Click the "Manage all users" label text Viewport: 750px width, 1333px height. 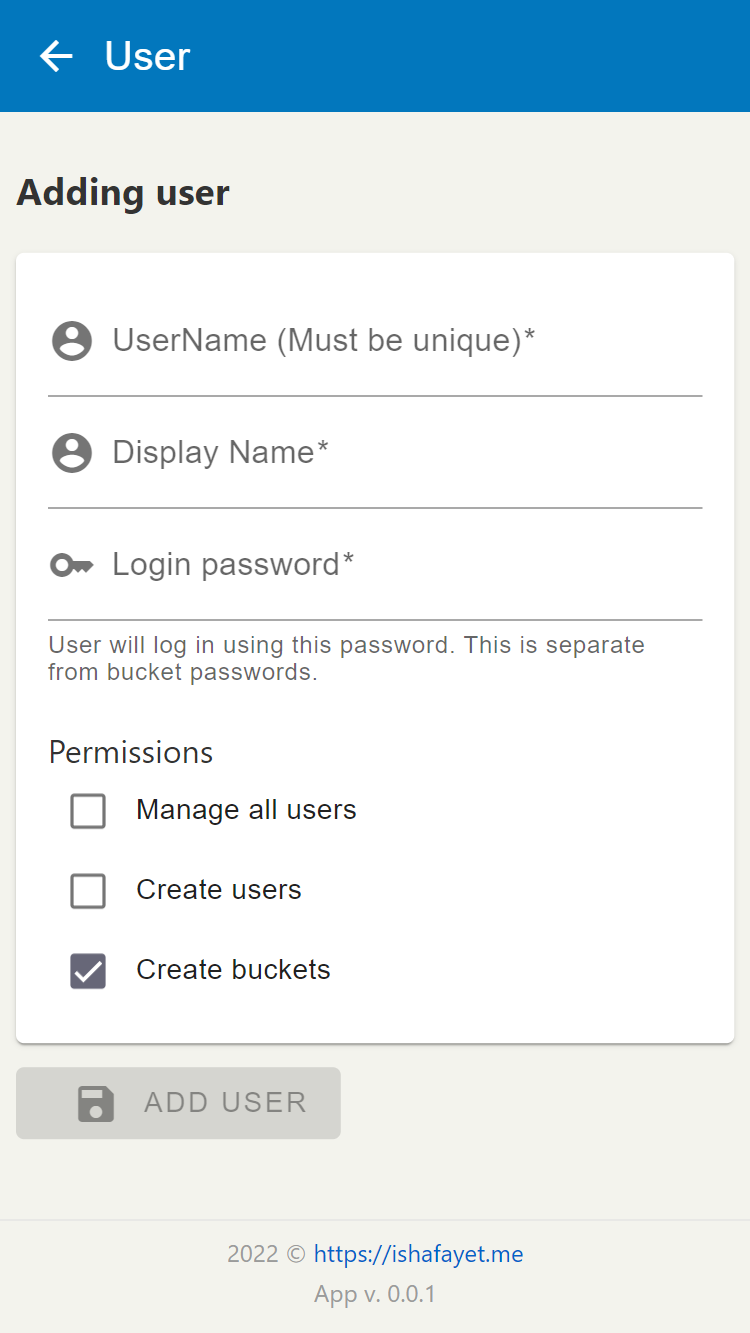point(246,810)
